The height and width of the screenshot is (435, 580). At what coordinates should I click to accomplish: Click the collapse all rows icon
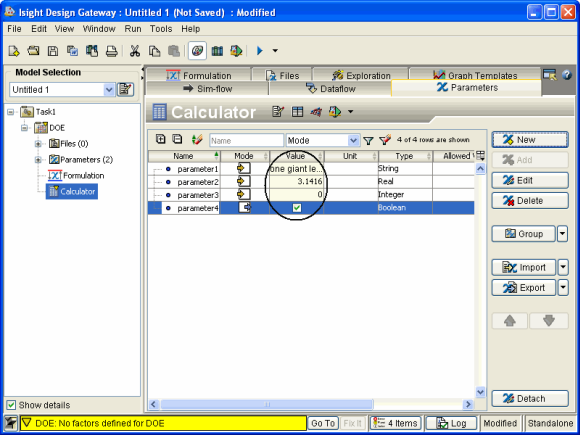tap(178, 139)
